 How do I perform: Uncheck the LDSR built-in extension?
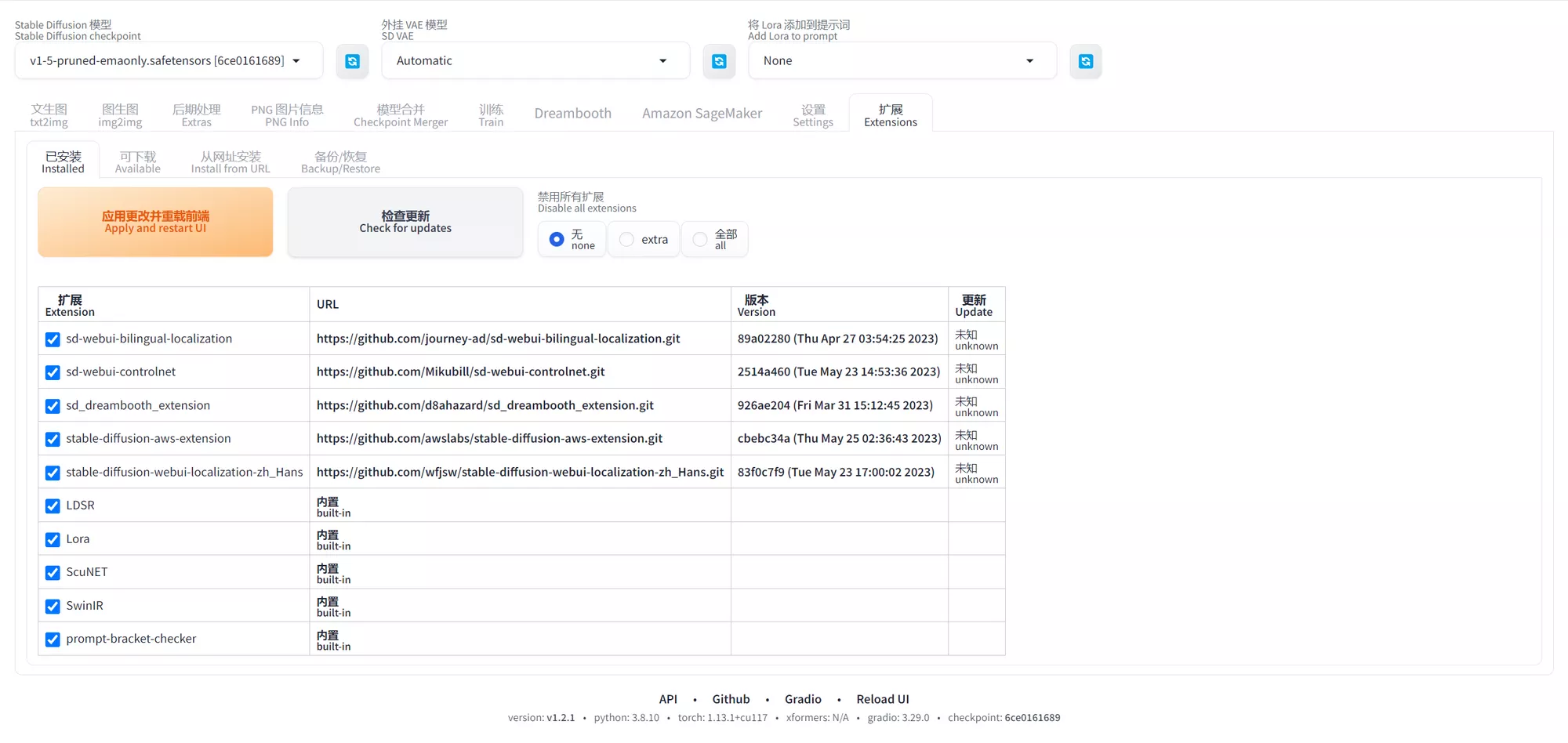click(53, 506)
